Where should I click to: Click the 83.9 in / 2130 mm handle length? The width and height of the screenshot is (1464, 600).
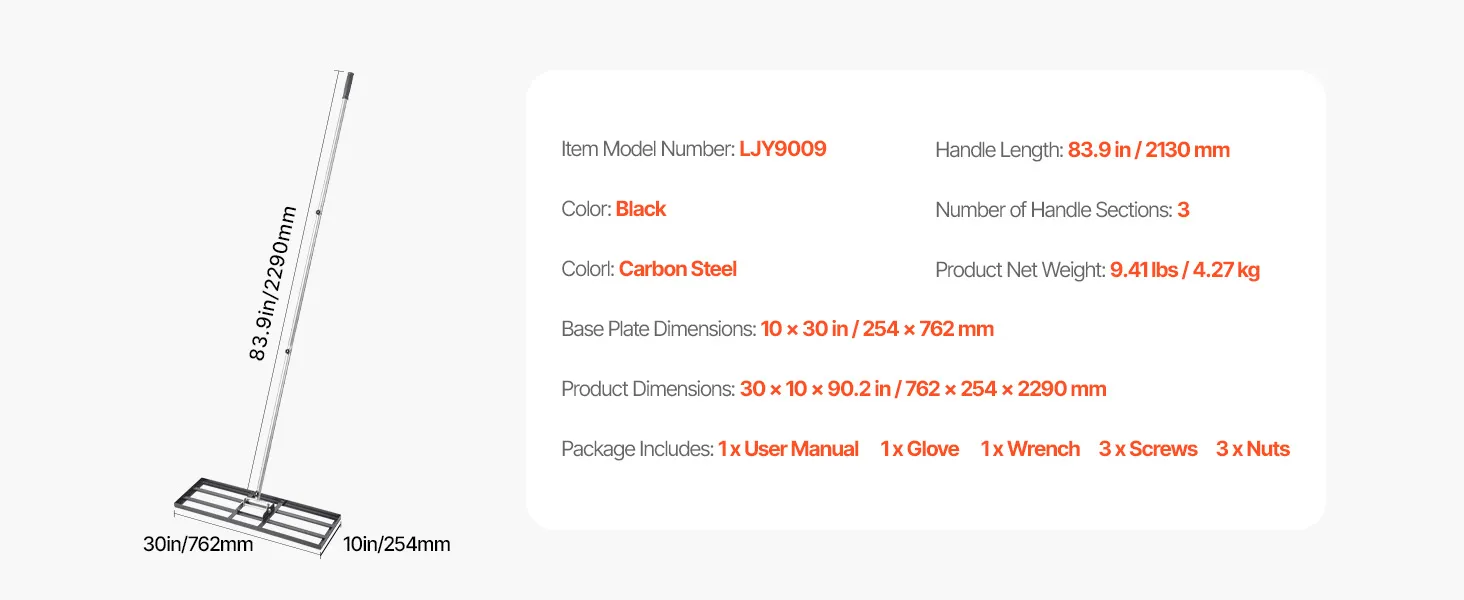[x=1149, y=150]
